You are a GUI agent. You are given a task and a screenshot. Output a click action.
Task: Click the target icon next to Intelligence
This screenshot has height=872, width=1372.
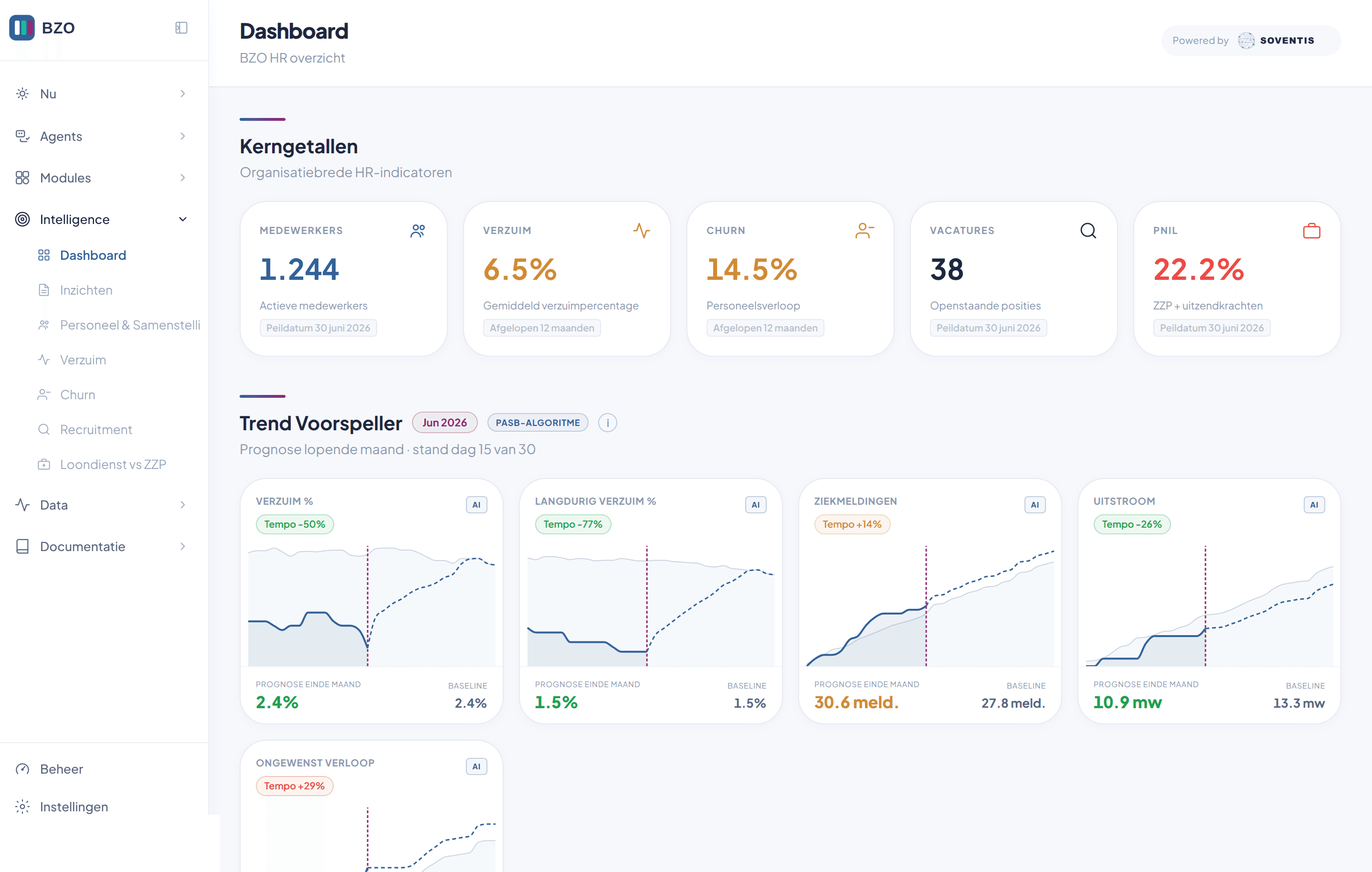(22, 219)
